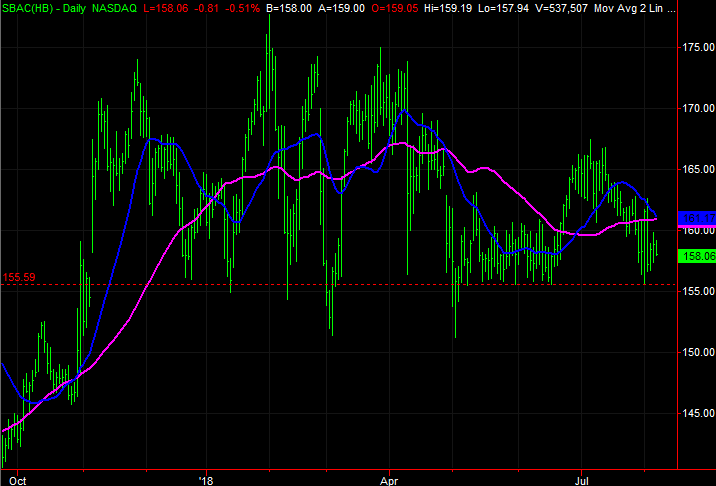The image size is (716, 486).
Task: Click the SBAC(HB) symbol label
Action: point(26,8)
